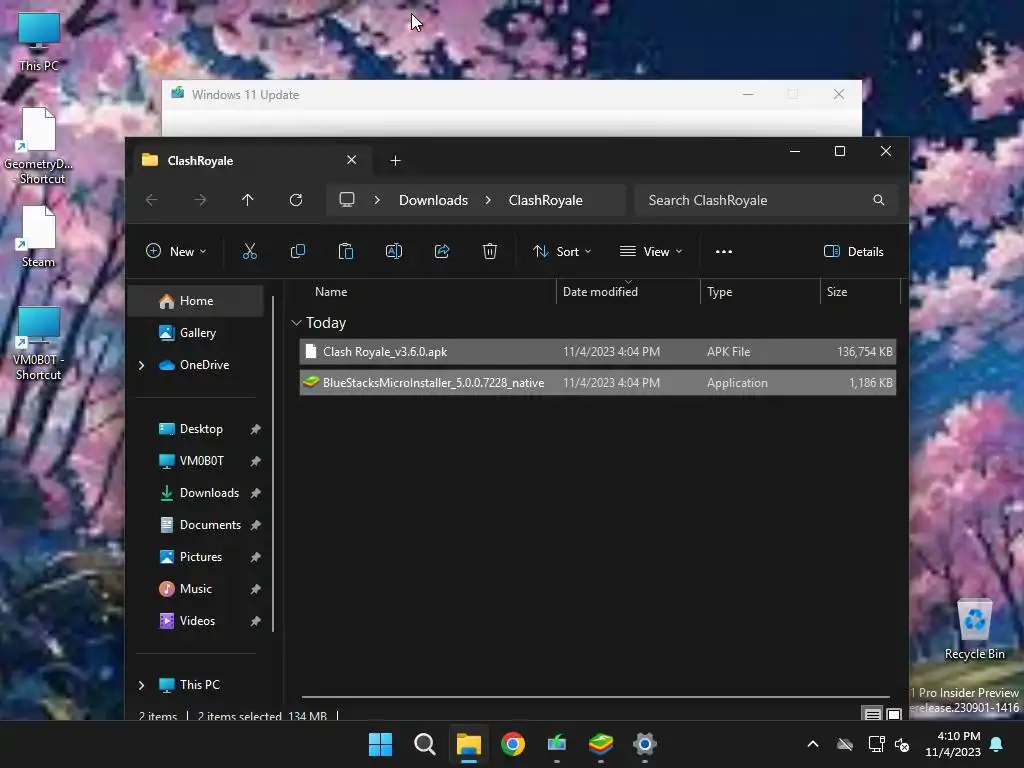This screenshot has height=768, width=1024.
Task: Open pinned Desktop folder
Action: (201, 429)
